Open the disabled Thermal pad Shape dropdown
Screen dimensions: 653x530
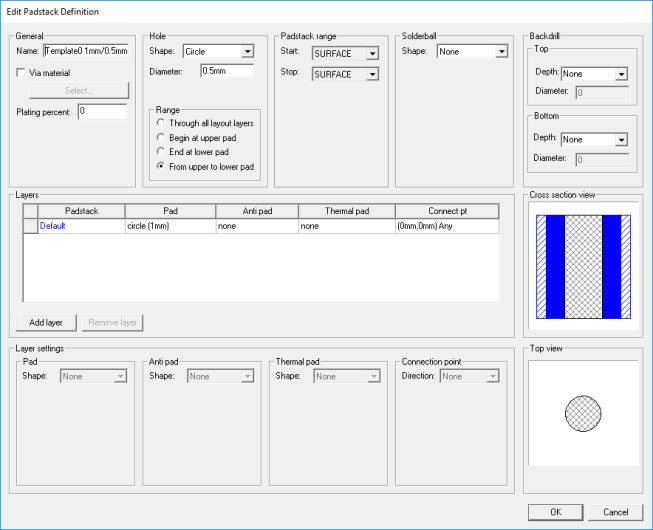(x=374, y=376)
